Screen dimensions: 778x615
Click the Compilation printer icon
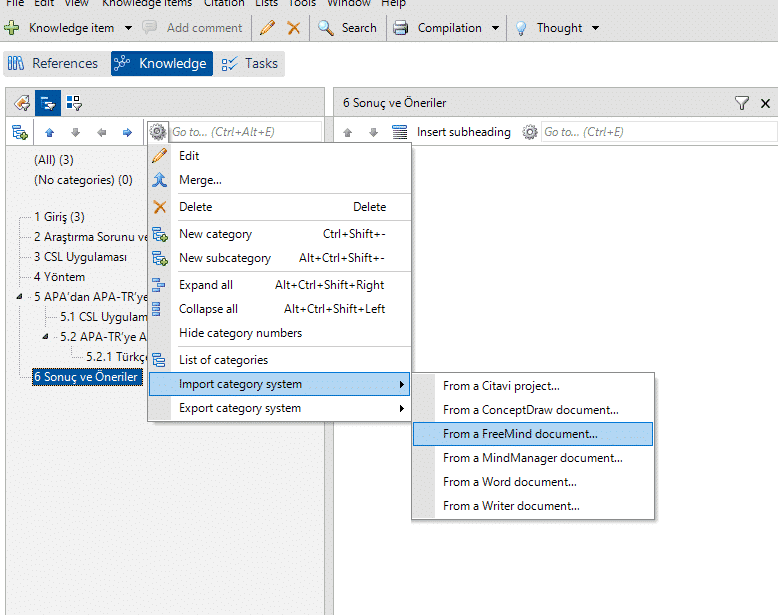[401, 28]
